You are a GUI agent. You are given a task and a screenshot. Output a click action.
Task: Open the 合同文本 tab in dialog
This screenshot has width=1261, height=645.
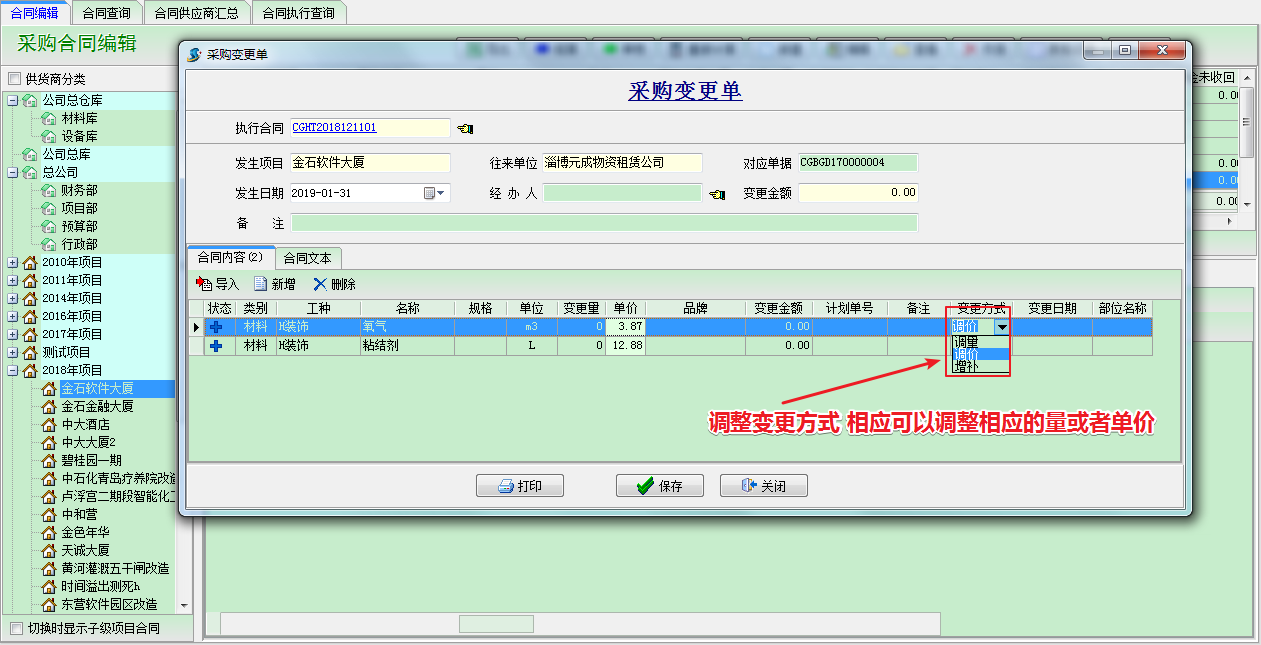click(308, 257)
